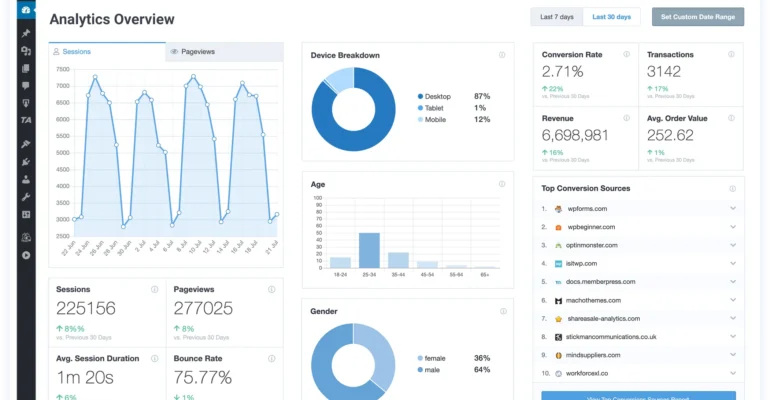Click the info icon beside Avg. Order Value
The height and width of the screenshot is (400, 770).
(x=731, y=118)
